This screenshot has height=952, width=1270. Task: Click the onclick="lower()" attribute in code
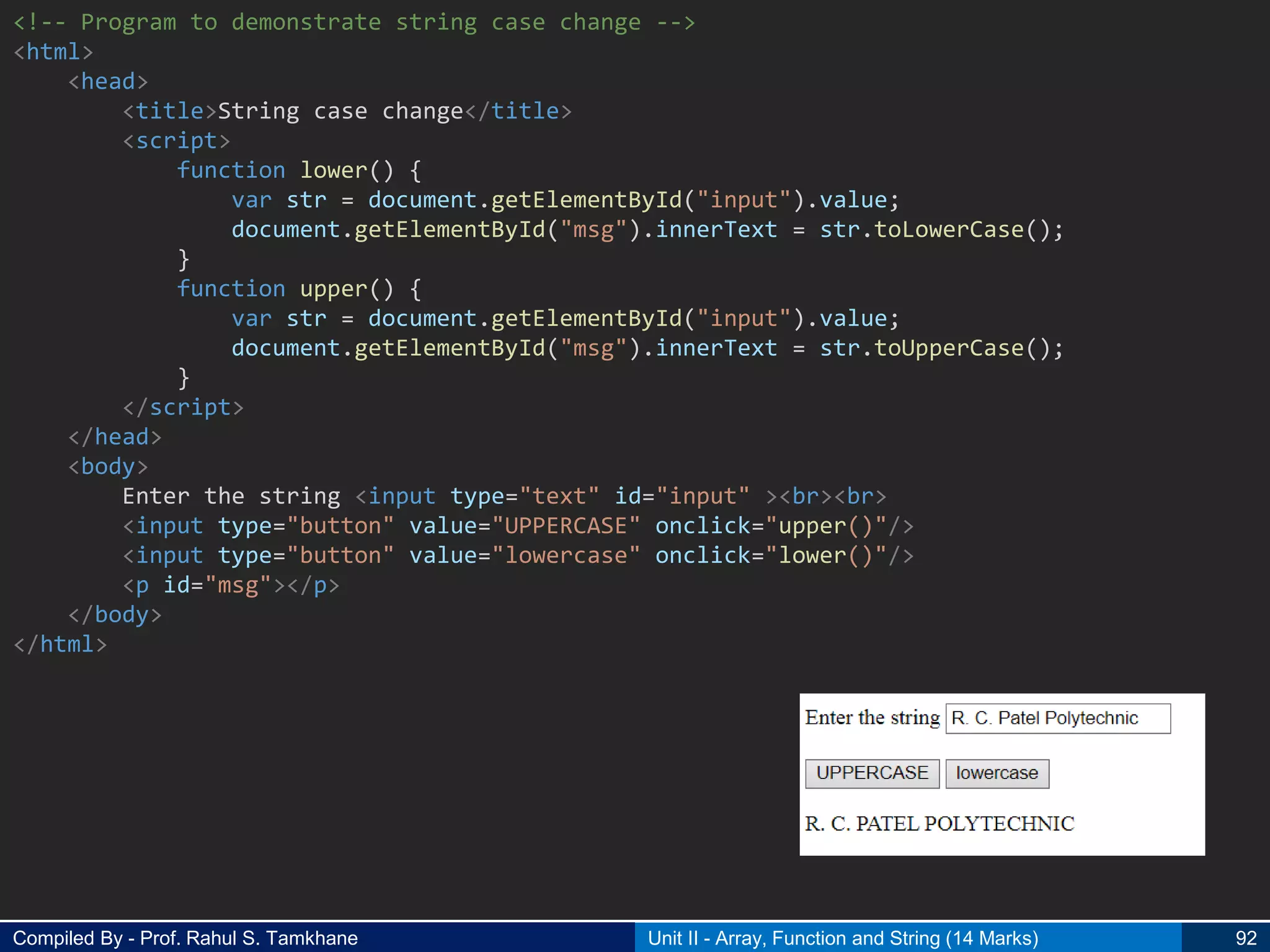(771, 555)
